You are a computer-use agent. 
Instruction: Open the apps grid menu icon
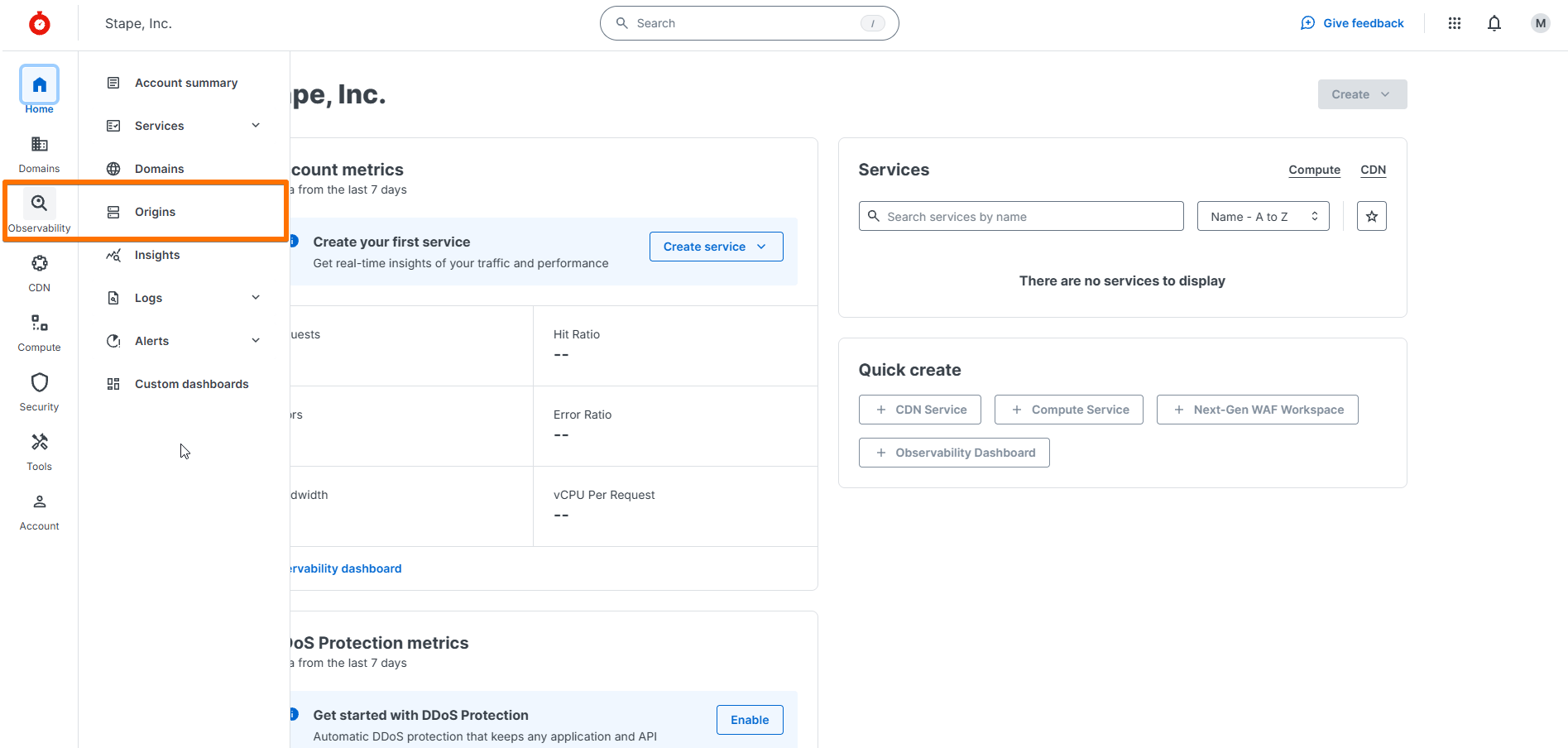point(1455,23)
